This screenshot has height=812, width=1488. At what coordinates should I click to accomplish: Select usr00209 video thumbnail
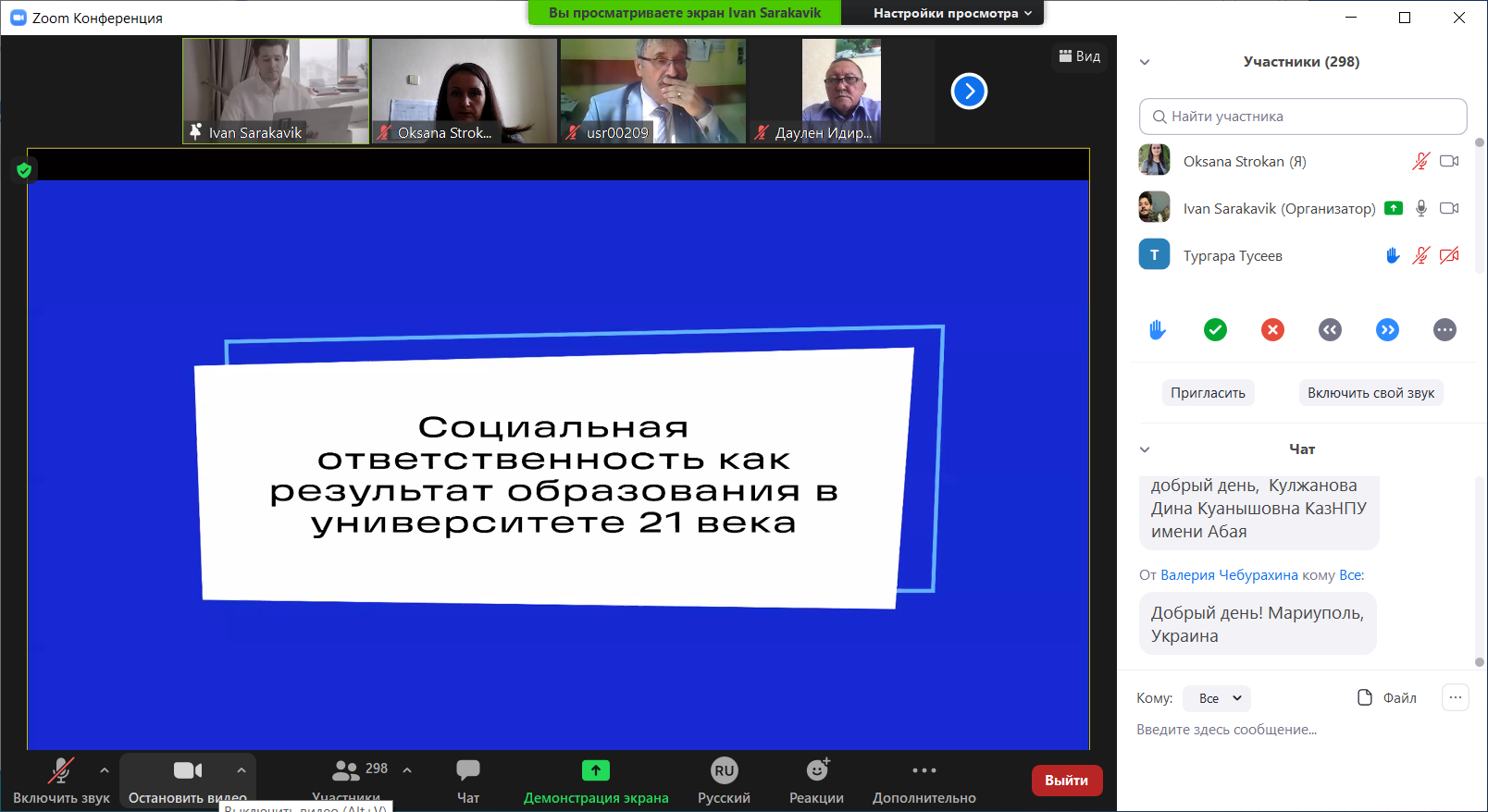click(653, 91)
